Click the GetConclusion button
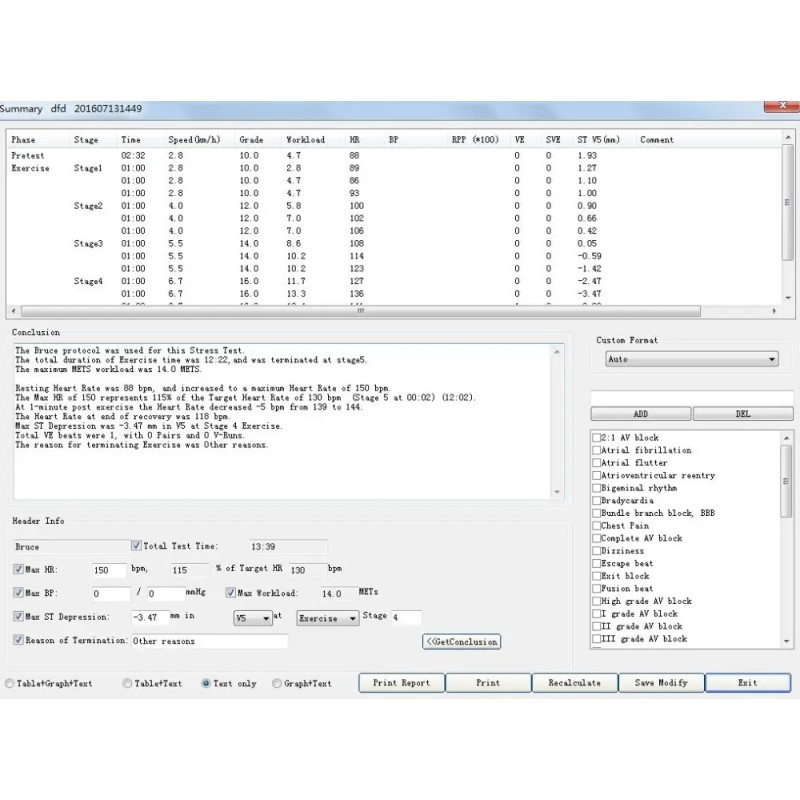This screenshot has height=800, width=800. 461,642
